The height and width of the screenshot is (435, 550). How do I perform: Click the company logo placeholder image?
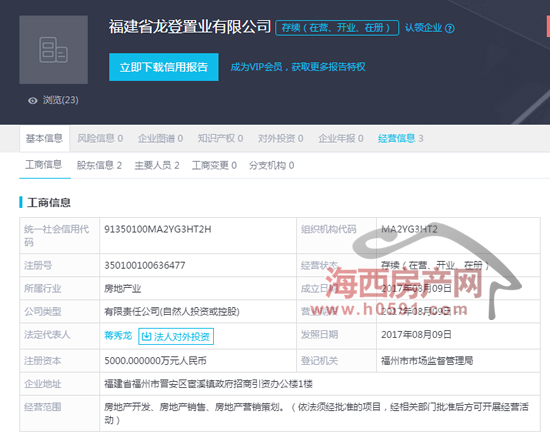(53, 49)
